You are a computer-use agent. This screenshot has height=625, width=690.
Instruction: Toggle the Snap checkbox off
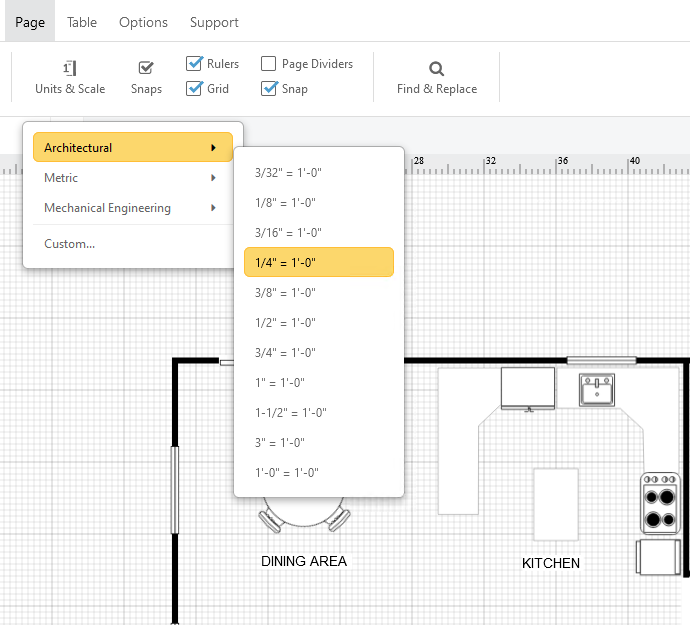pos(269,89)
